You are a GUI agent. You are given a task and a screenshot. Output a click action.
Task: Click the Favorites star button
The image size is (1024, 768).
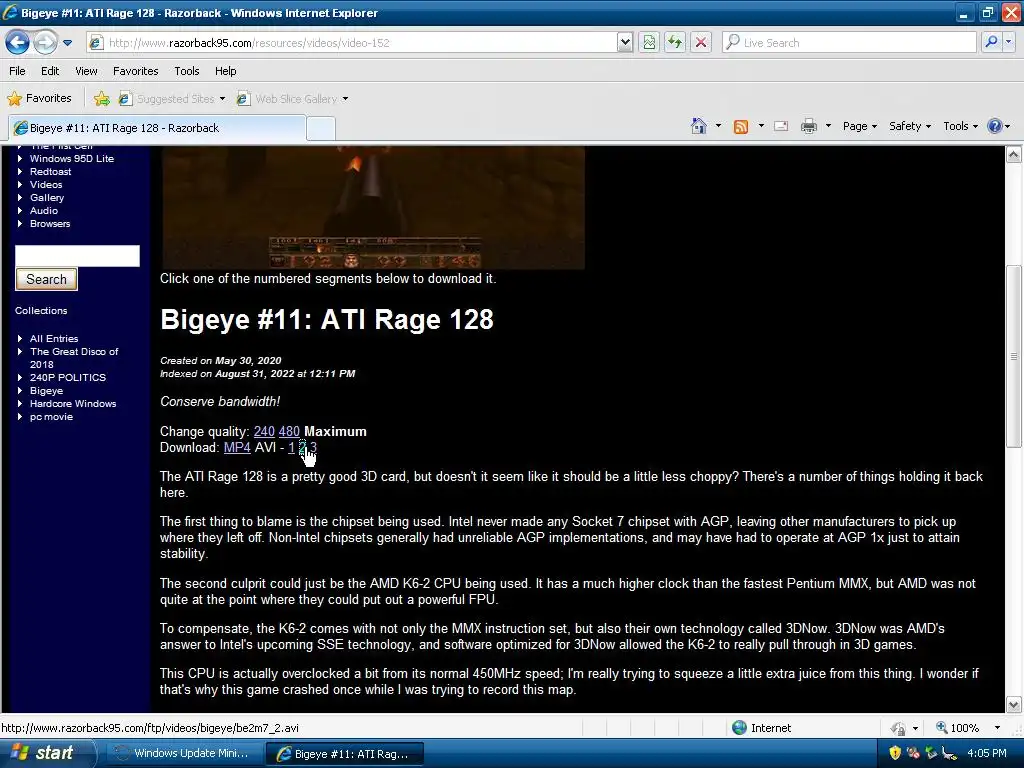pyautogui.click(x=39, y=99)
